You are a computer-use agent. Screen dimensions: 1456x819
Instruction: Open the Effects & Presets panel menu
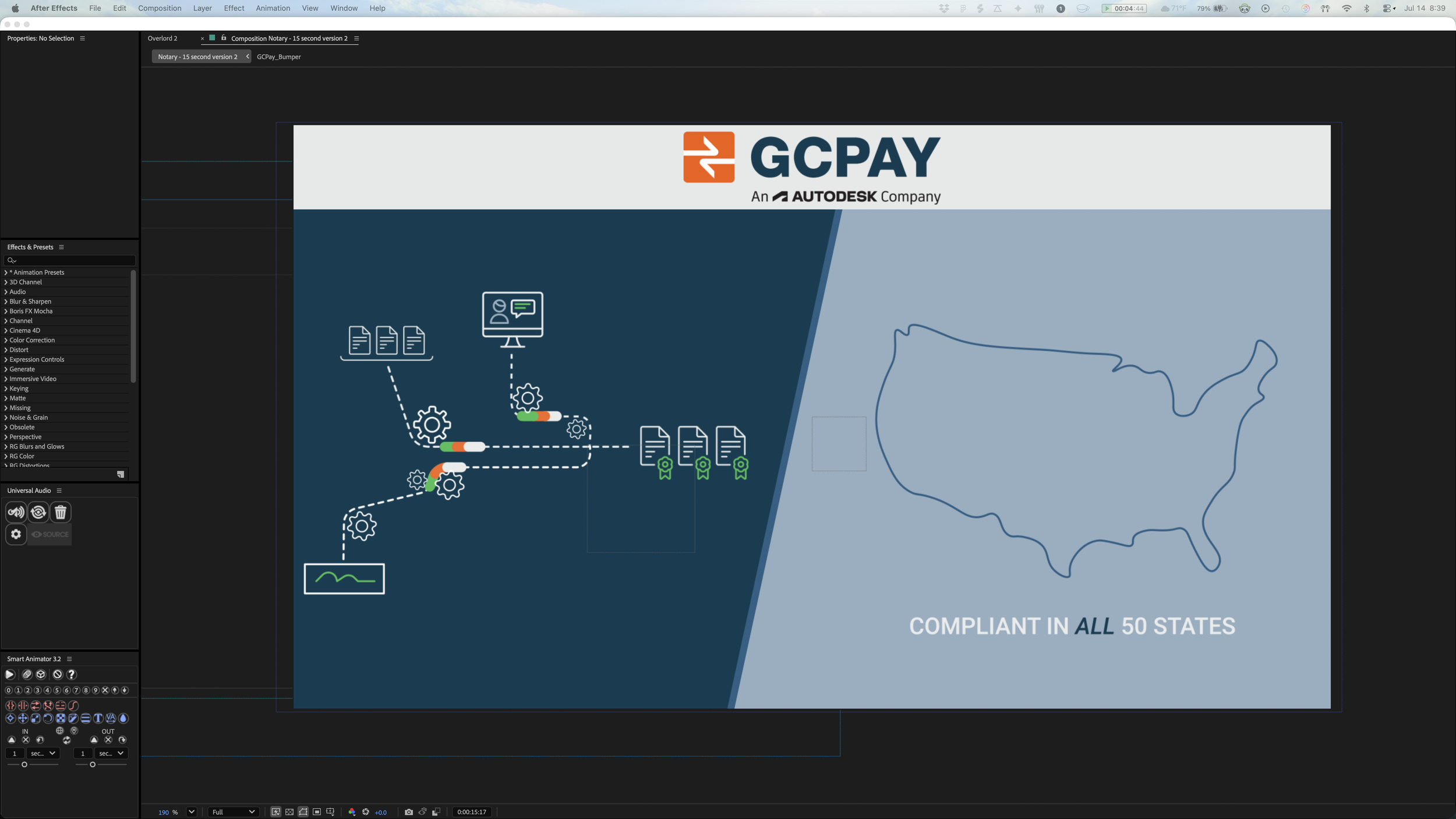61,247
